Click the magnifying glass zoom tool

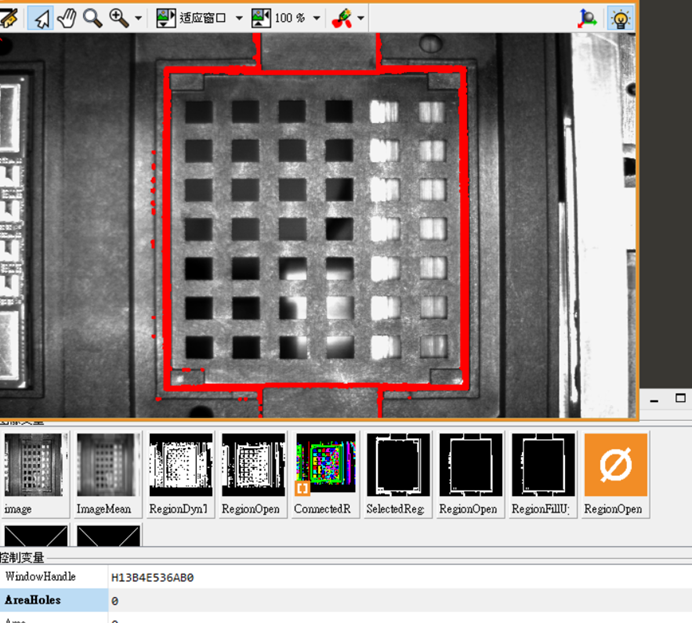pos(92,18)
